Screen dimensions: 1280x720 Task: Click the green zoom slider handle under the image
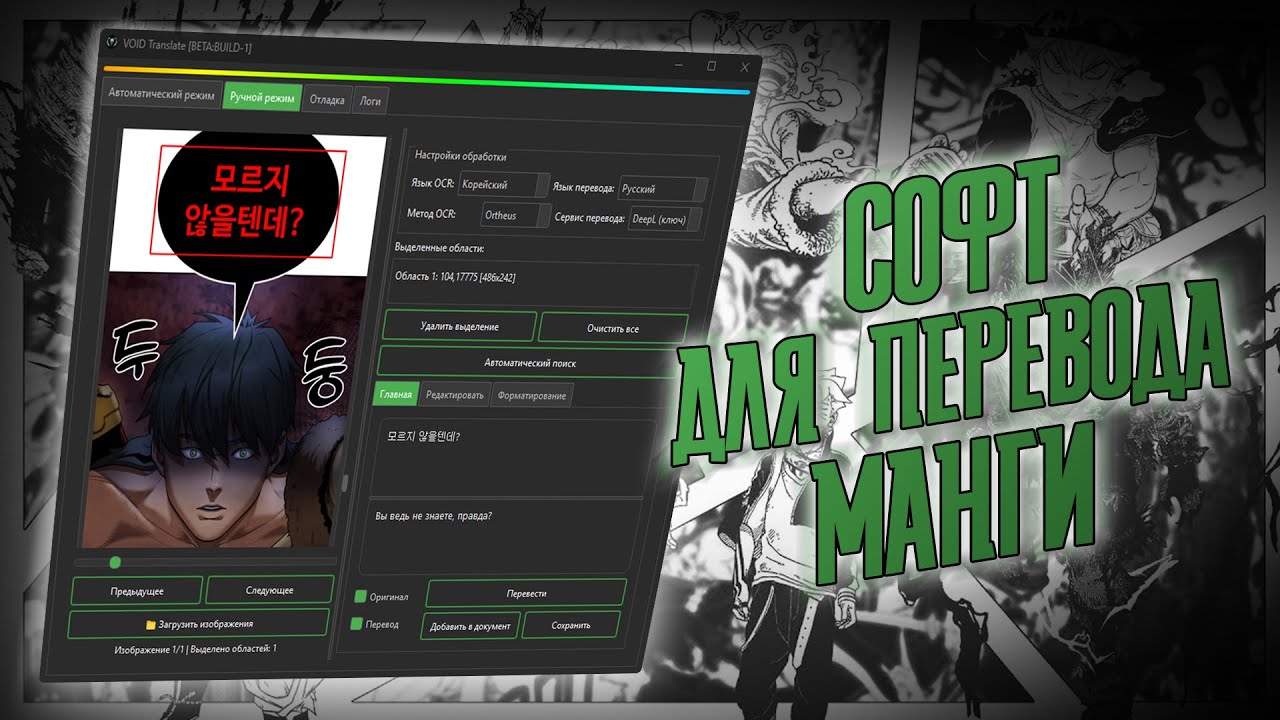[x=115, y=562]
